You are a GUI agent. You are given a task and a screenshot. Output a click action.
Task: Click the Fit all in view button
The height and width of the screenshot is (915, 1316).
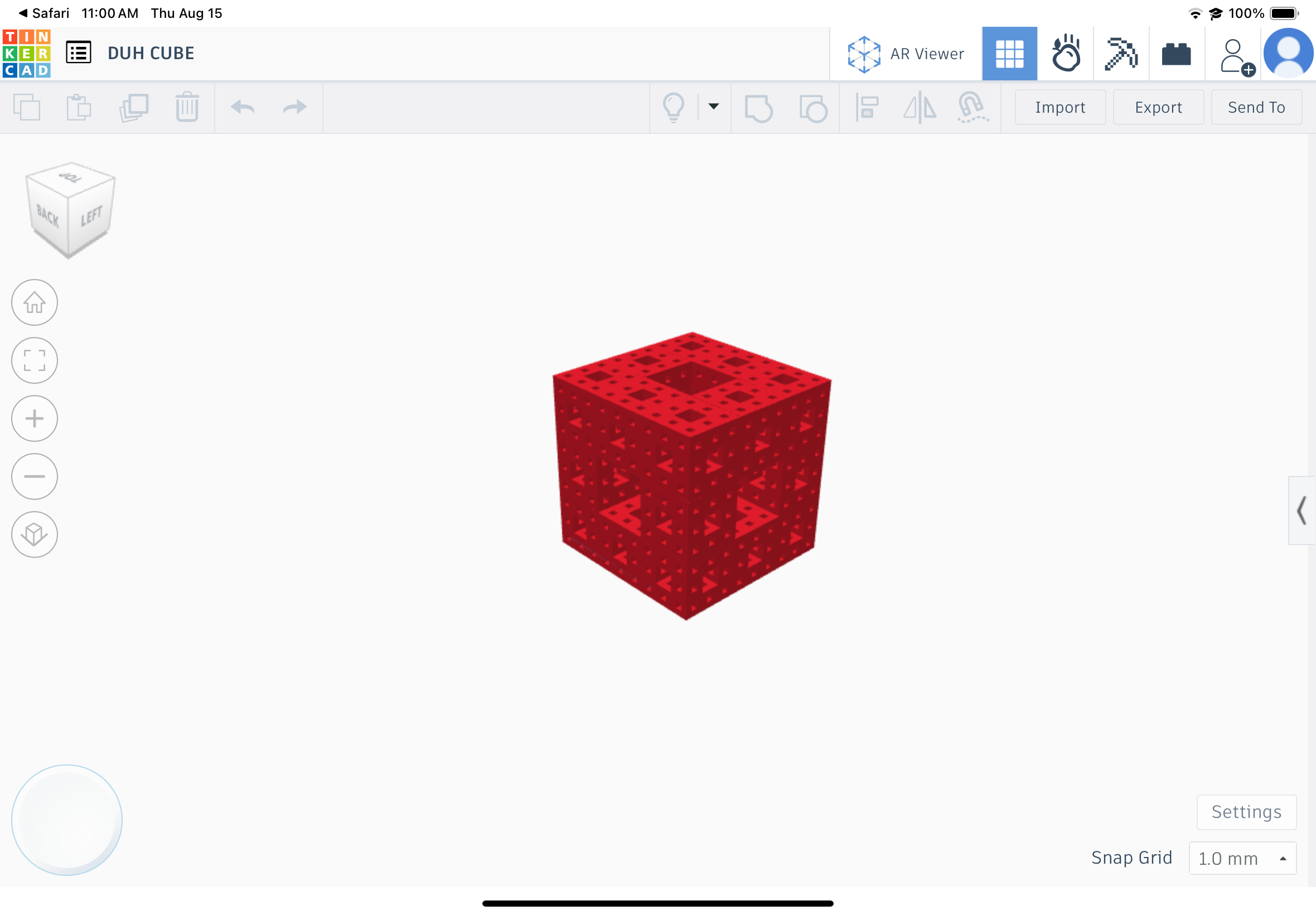click(x=35, y=360)
